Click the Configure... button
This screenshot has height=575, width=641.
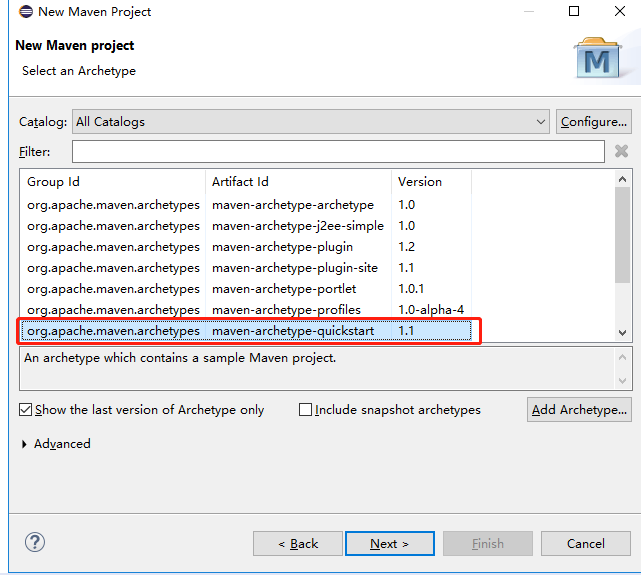point(594,121)
